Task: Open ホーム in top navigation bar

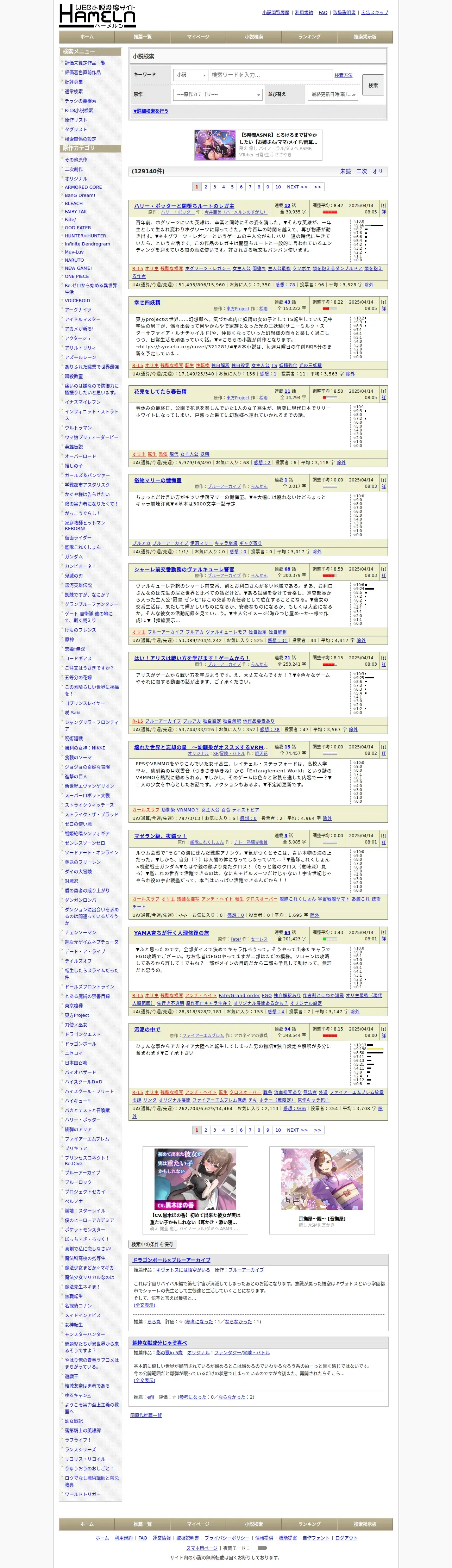Action: 87,37
